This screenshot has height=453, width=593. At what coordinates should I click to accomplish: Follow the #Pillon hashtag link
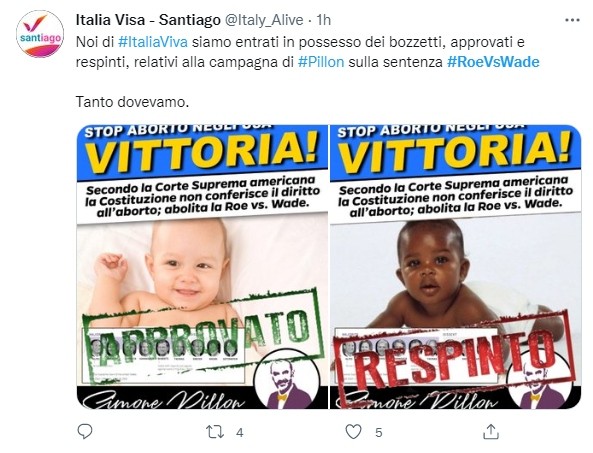(321, 62)
